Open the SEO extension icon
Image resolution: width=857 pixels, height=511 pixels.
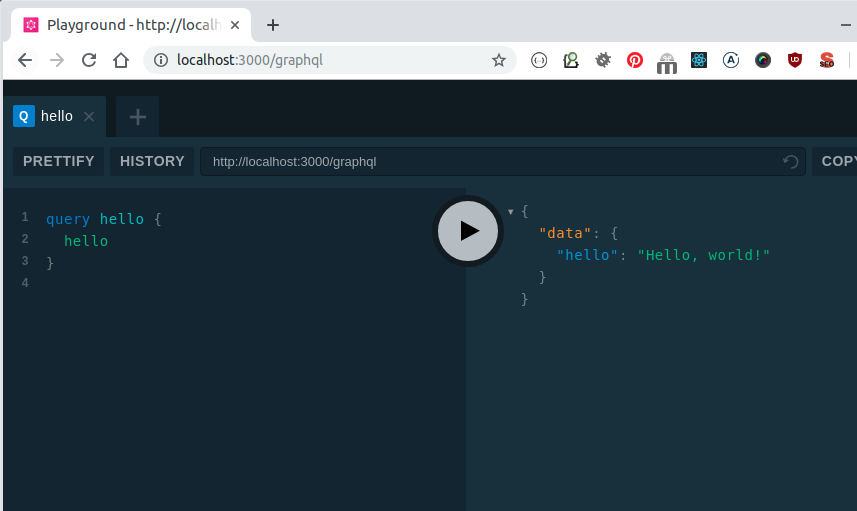click(827, 60)
